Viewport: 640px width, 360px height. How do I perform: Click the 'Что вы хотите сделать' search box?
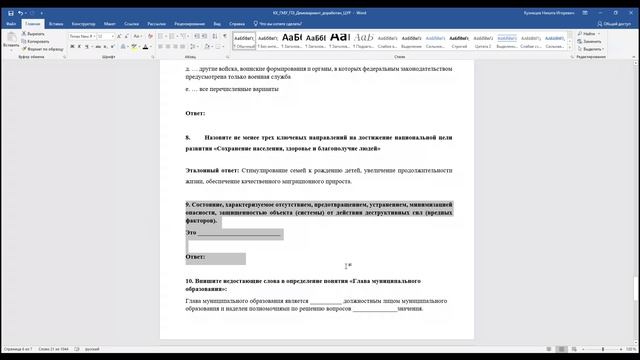point(278,24)
